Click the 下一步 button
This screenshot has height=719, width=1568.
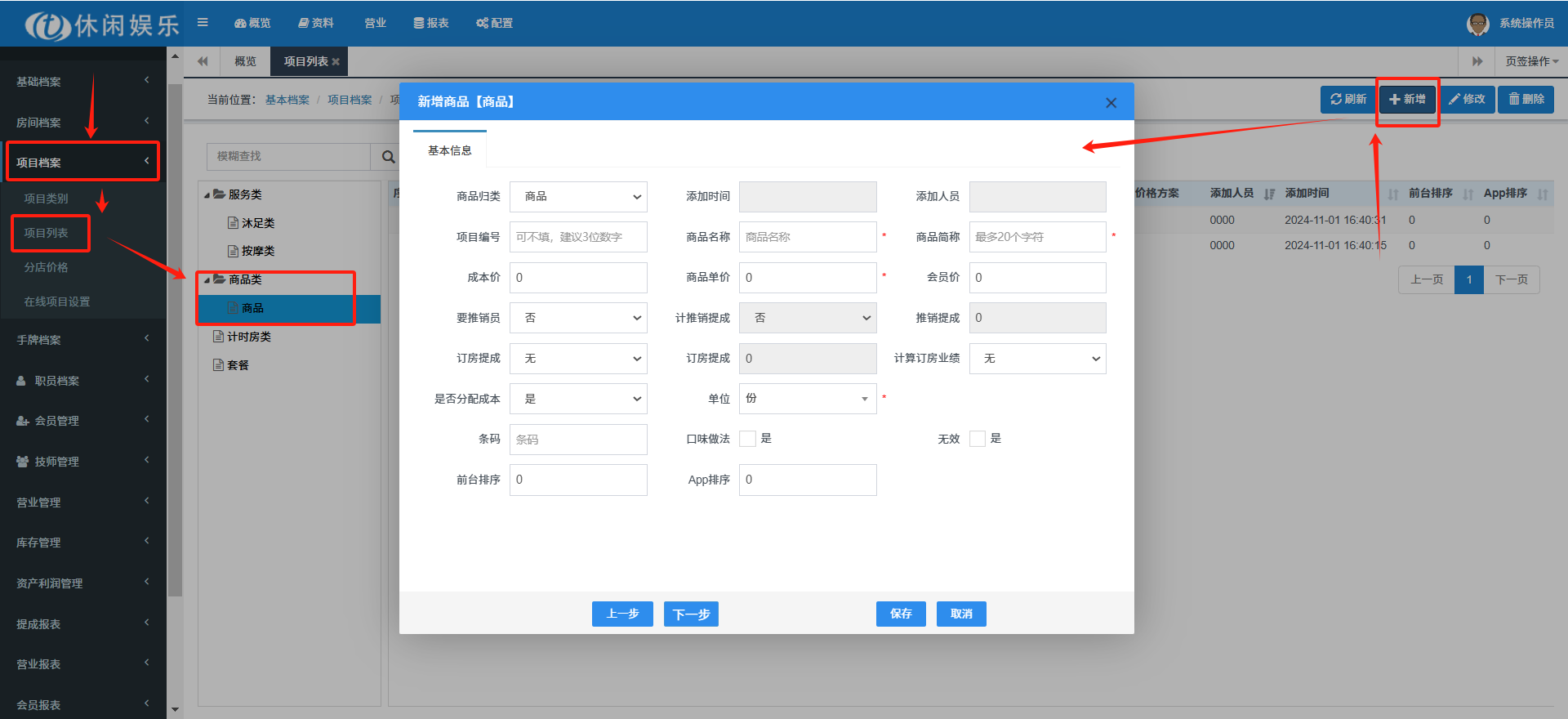coord(691,614)
